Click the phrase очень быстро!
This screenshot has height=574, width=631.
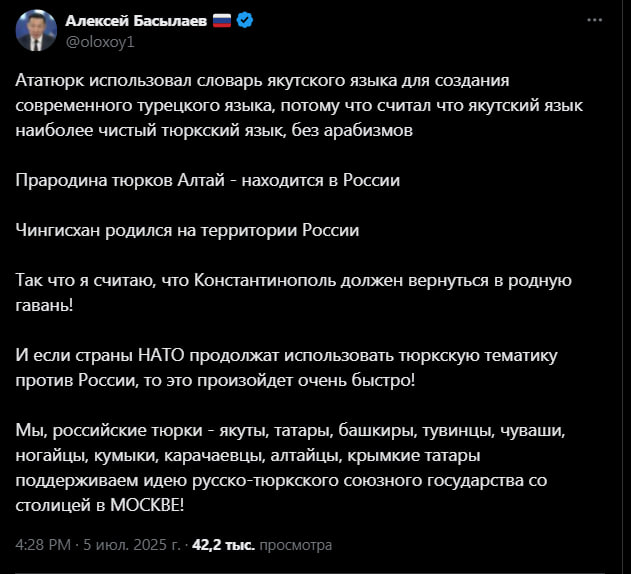click(x=356, y=380)
